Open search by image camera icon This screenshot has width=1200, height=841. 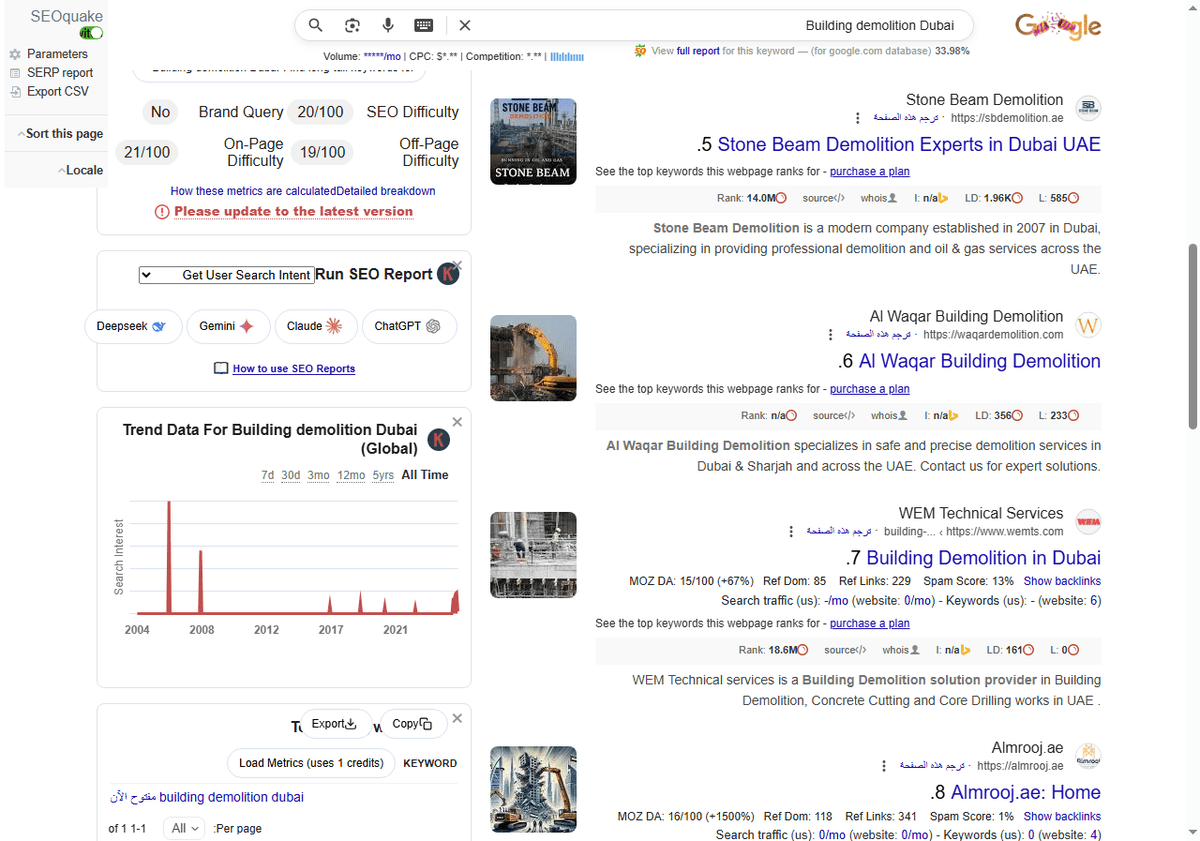pos(352,26)
